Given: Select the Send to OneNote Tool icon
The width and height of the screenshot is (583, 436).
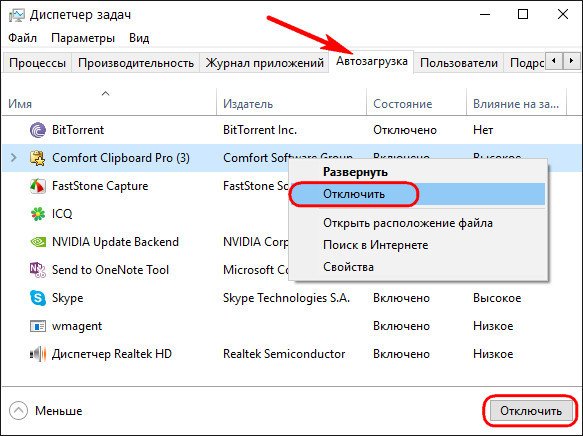Looking at the screenshot, I should pyautogui.click(x=38, y=270).
